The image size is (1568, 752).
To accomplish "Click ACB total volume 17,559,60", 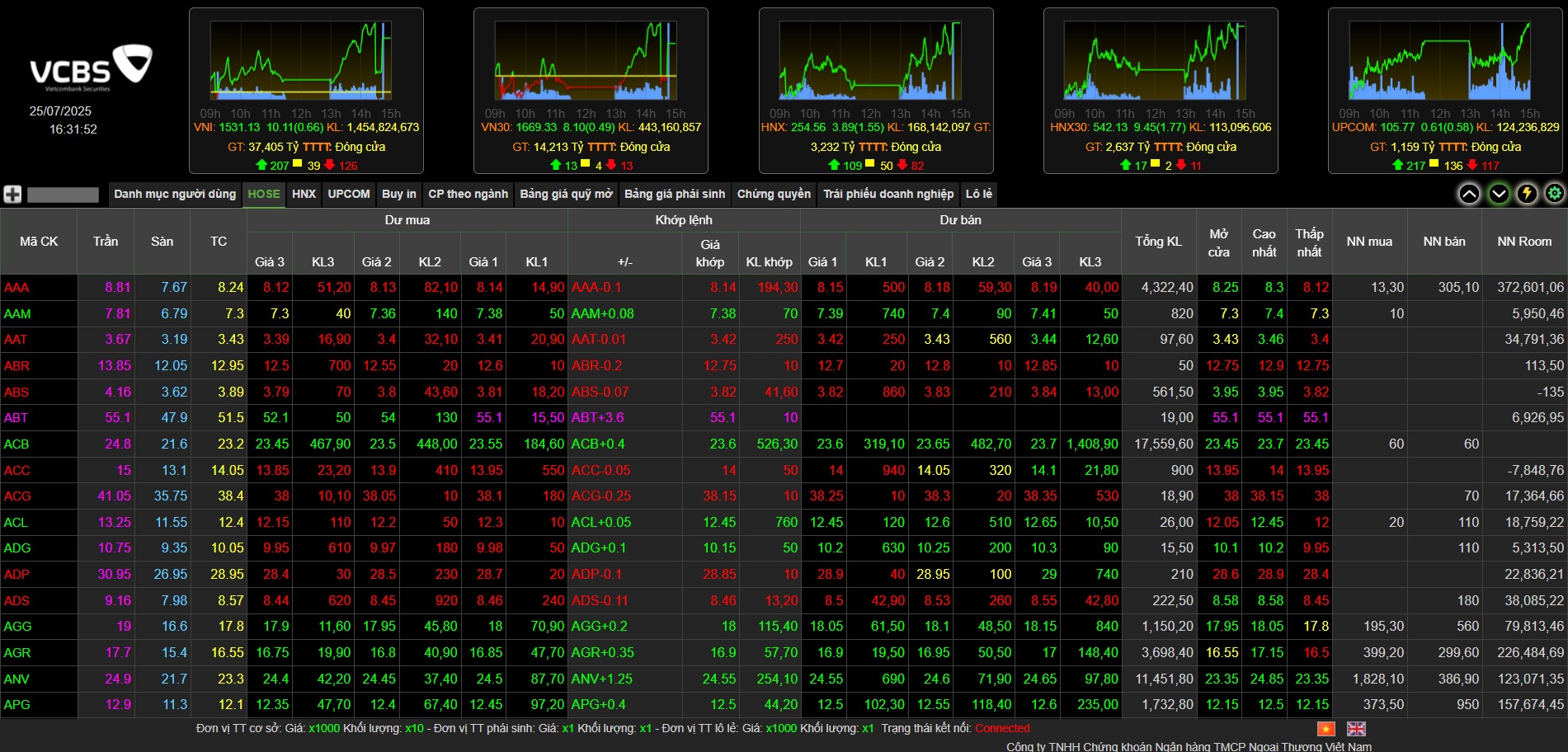I will 1164,444.
